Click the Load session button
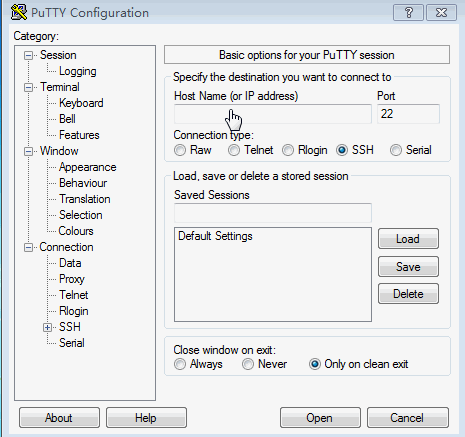Screen dimensions: 465x437 pyautogui.click(x=408, y=239)
